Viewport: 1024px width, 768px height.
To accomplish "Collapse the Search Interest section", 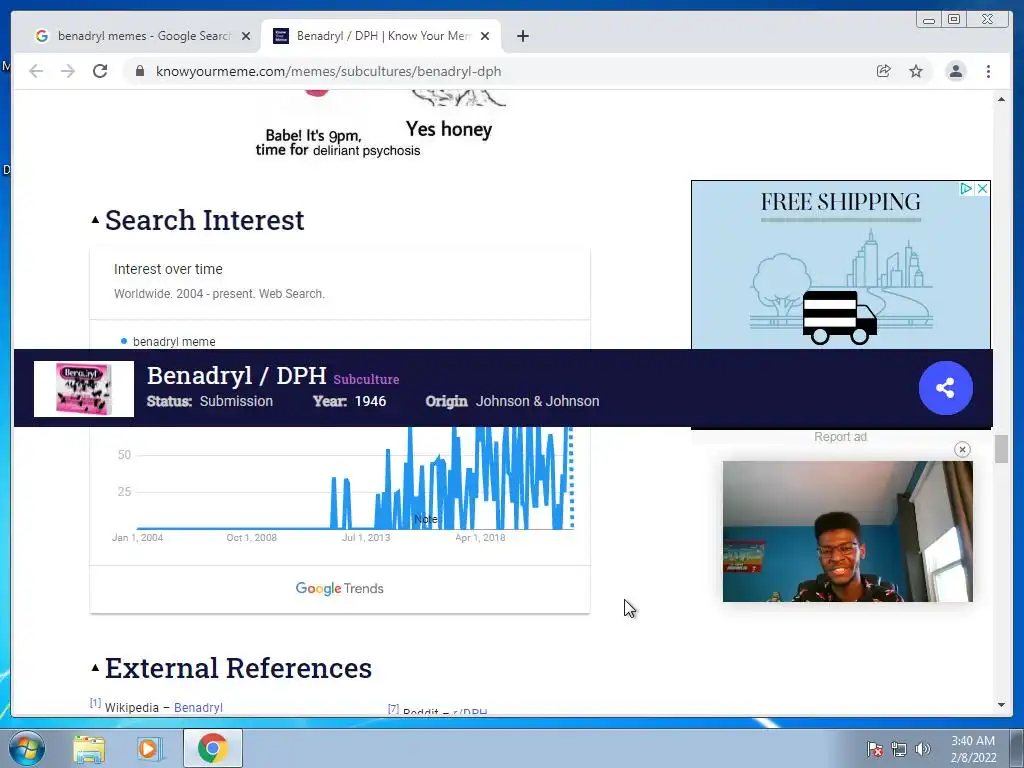I will [95, 220].
